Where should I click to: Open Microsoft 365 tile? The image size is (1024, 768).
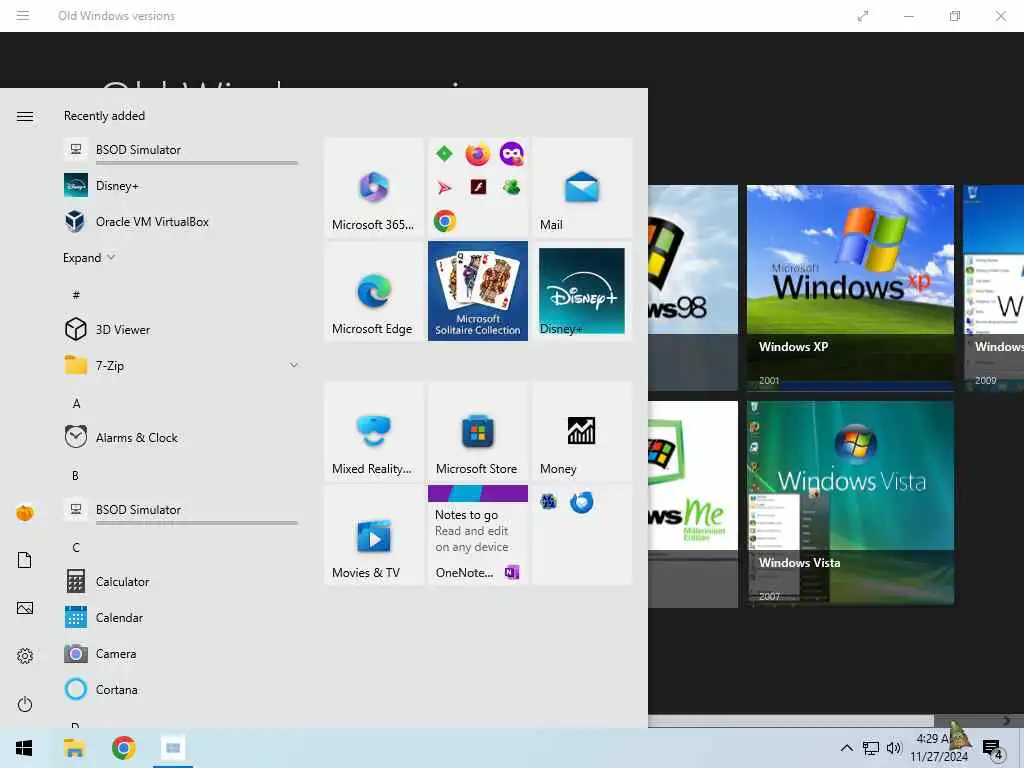pyautogui.click(x=374, y=187)
